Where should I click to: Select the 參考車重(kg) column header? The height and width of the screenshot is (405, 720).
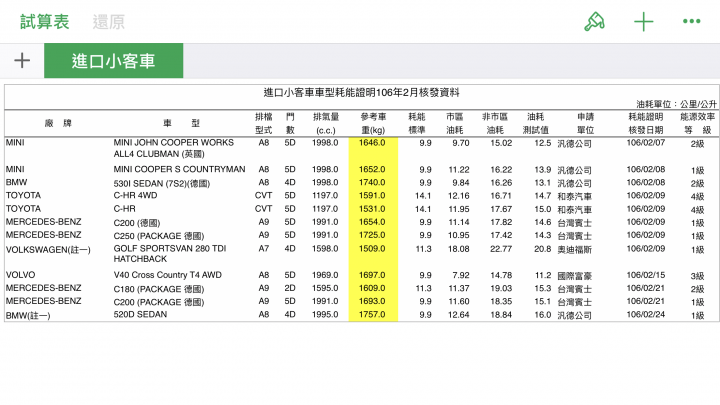pyautogui.click(x=373, y=123)
